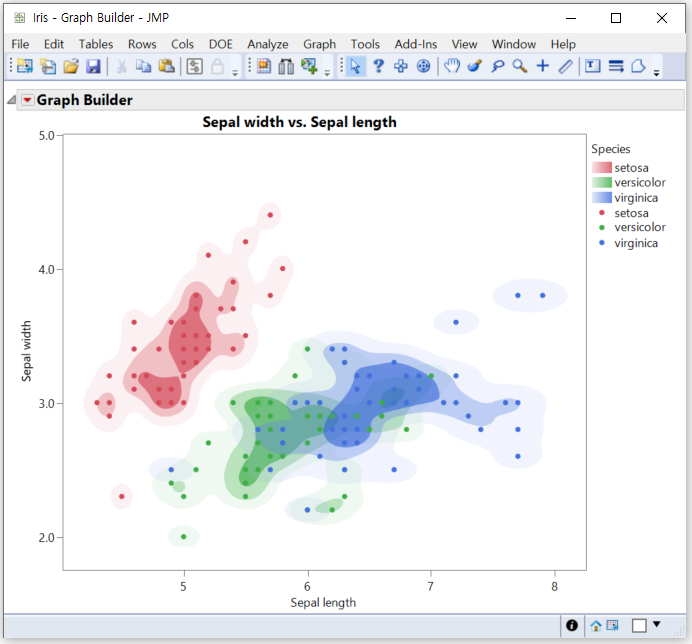Select the Crosshairs tool

tap(543, 66)
